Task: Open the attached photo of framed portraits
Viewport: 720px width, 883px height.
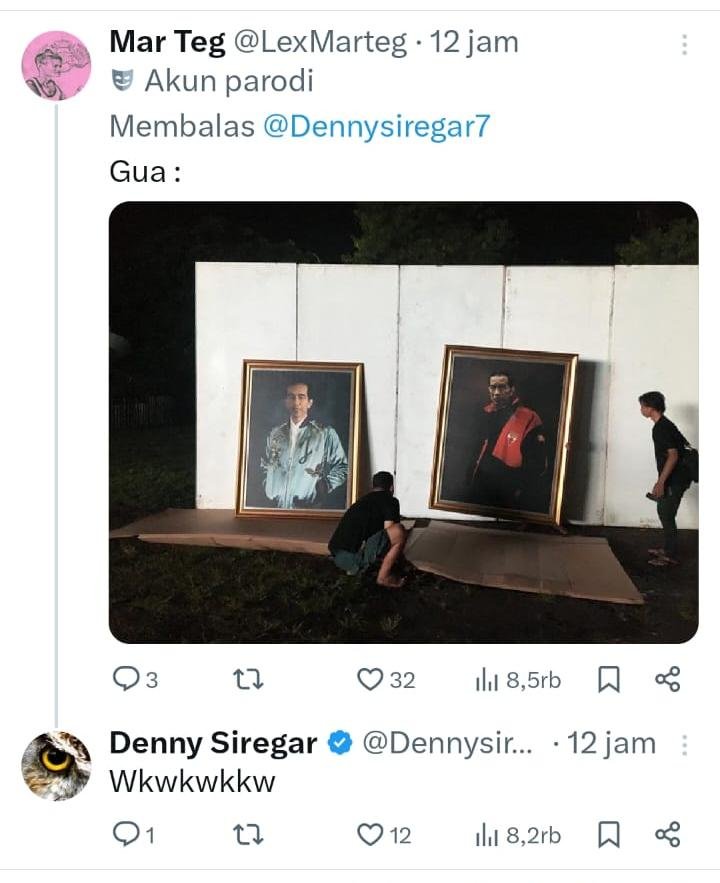Action: tap(403, 422)
